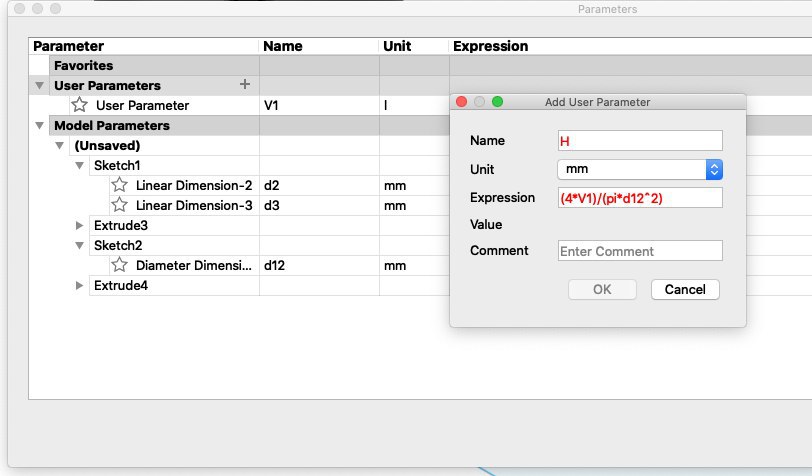
Task: Select the Diameter Dimensi... row label
Action: (194, 265)
